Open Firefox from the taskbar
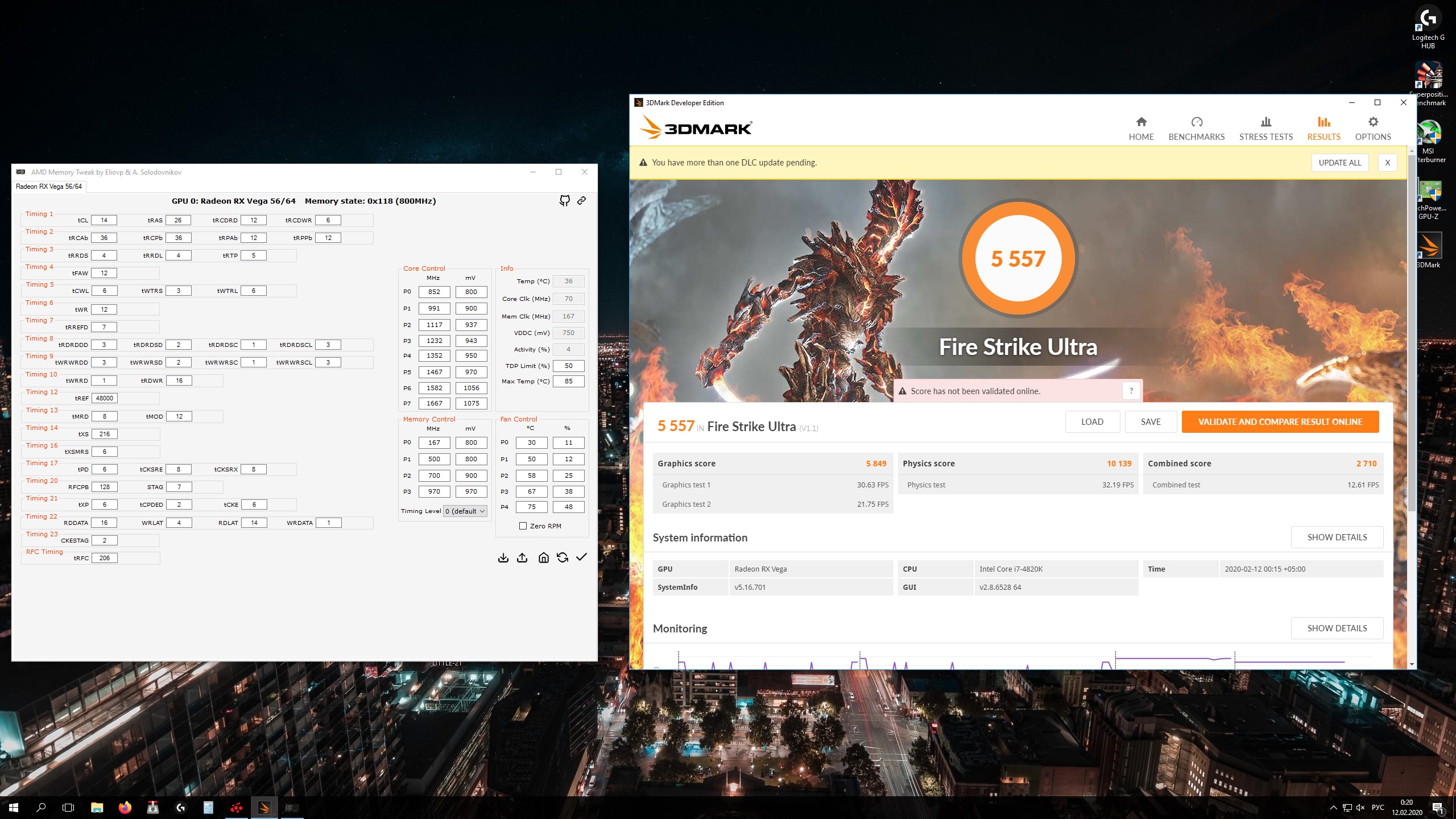Viewport: 1456px width, 819px height. click(x=125, y=808)
